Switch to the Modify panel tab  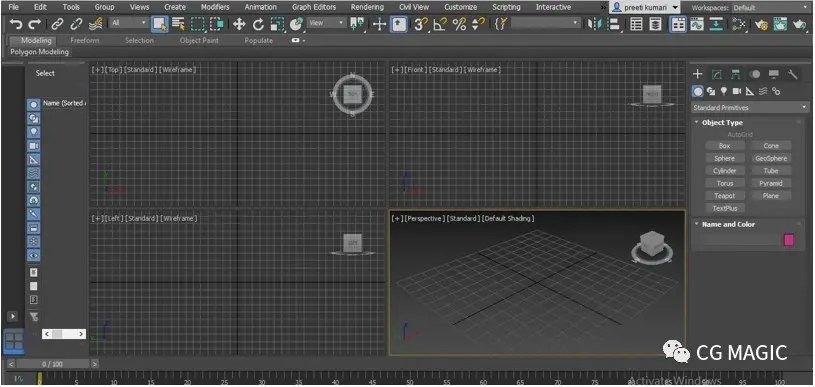(x=716, y=74)
